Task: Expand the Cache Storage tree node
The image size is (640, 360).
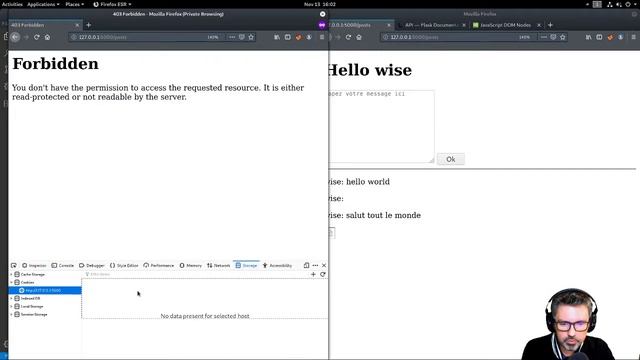Action: [11, 274]
